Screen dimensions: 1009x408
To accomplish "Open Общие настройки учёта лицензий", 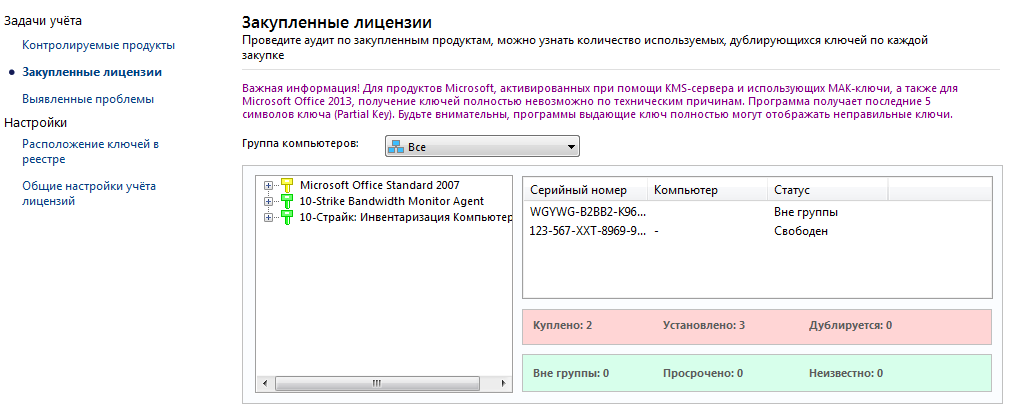I will (x=89, y=194).
